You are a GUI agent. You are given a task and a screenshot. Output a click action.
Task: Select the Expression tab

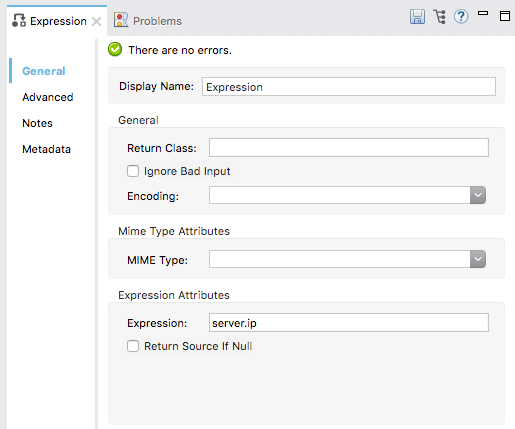coord(57,21)
